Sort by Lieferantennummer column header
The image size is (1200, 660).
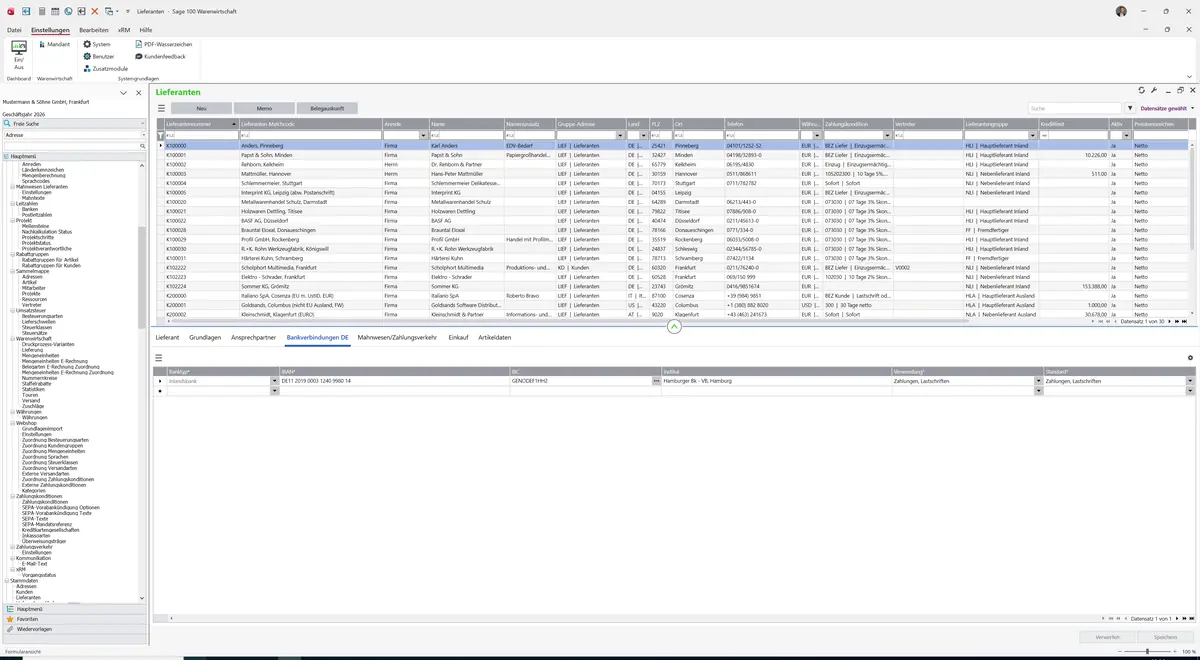[x=201, y=124]
